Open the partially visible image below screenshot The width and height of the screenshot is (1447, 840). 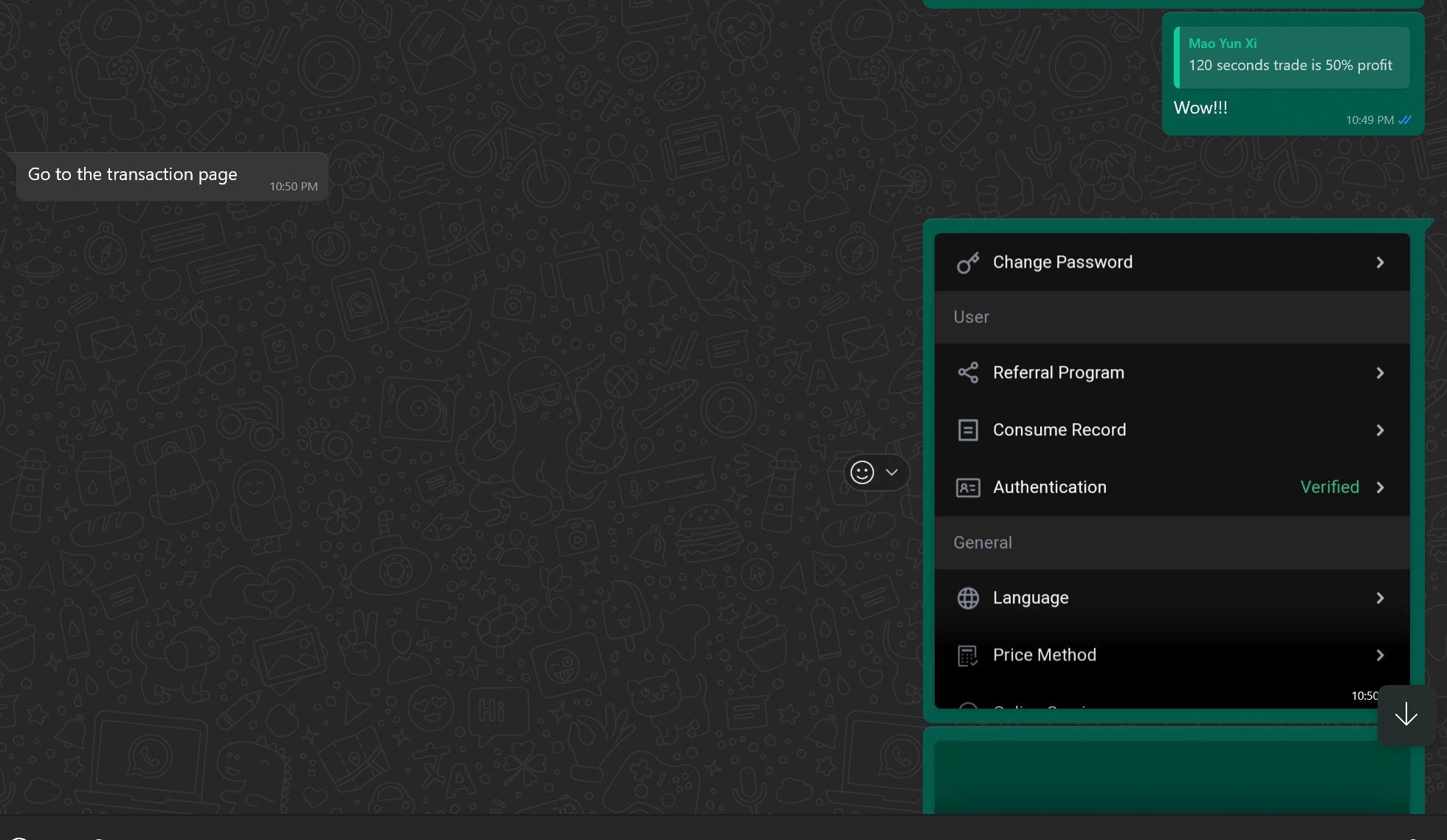[x=1172, y=775]
